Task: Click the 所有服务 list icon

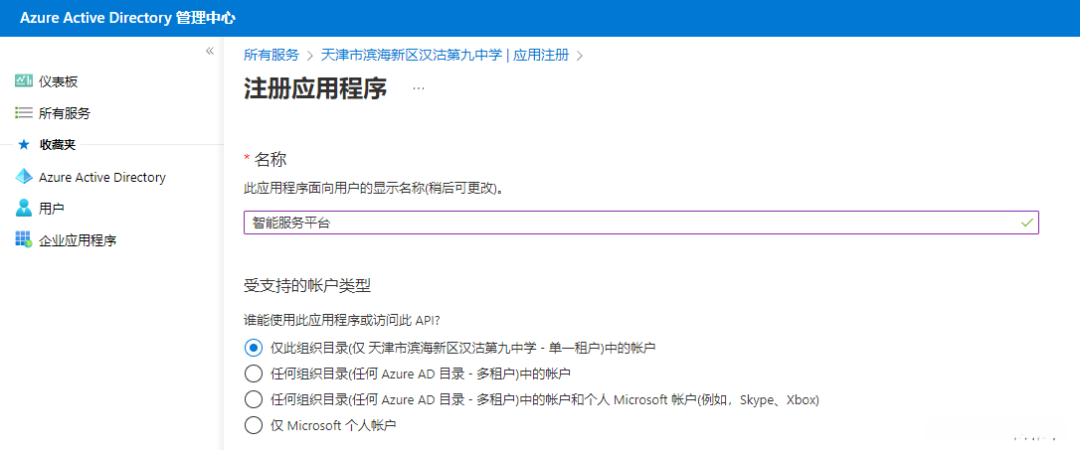Action: (23, 113)
